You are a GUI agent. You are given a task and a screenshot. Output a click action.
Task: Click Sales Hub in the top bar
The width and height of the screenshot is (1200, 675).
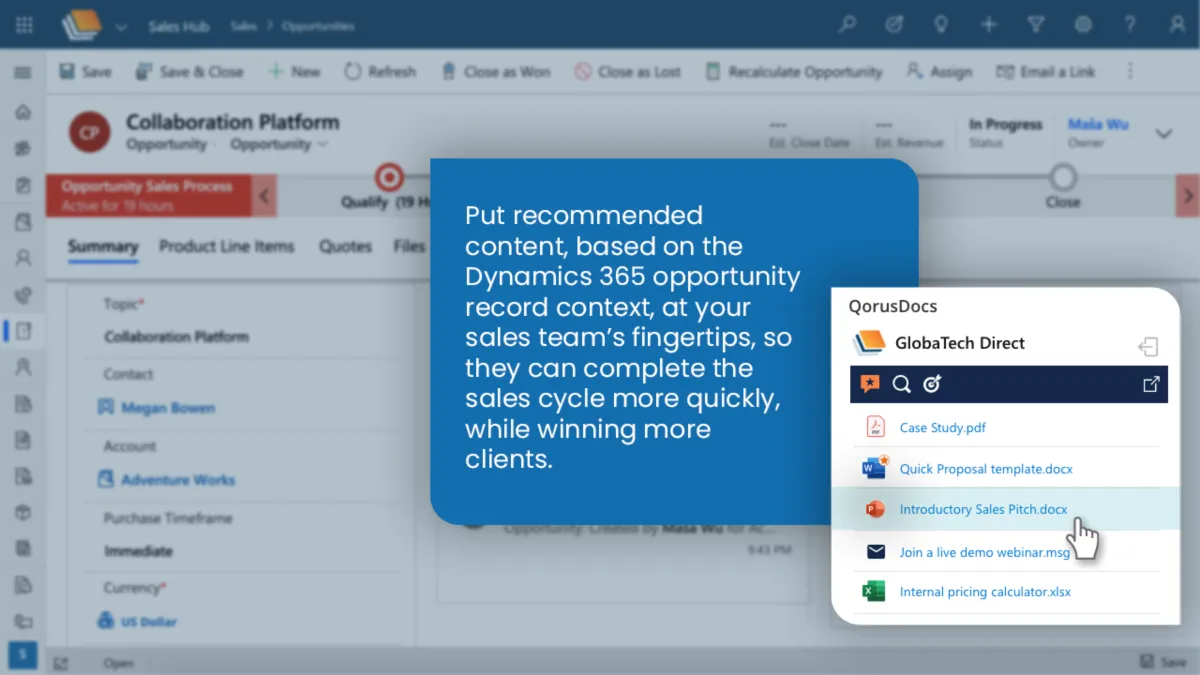coord(178,27)
